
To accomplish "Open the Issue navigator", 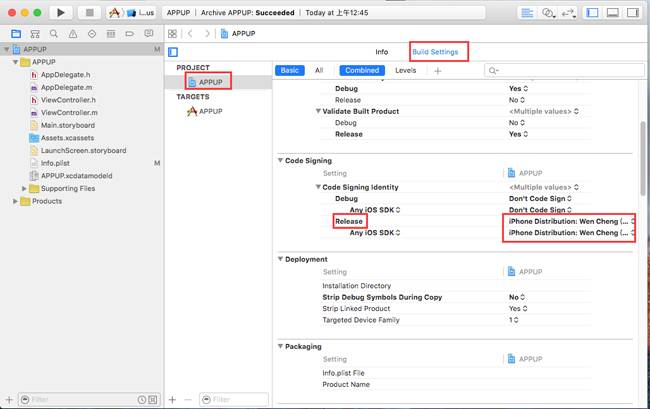I will [73, 34].
